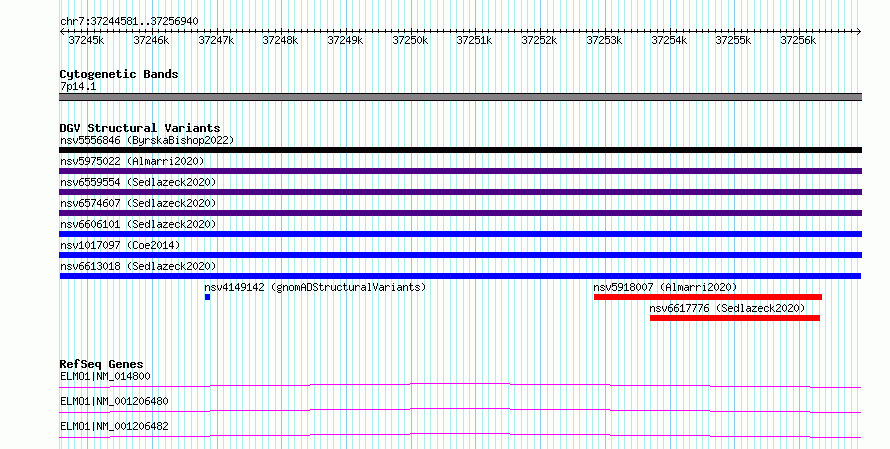Select nsv6617776 (Sedlazeck2020) label
890x449 pixels.
(x=727, y=308)
